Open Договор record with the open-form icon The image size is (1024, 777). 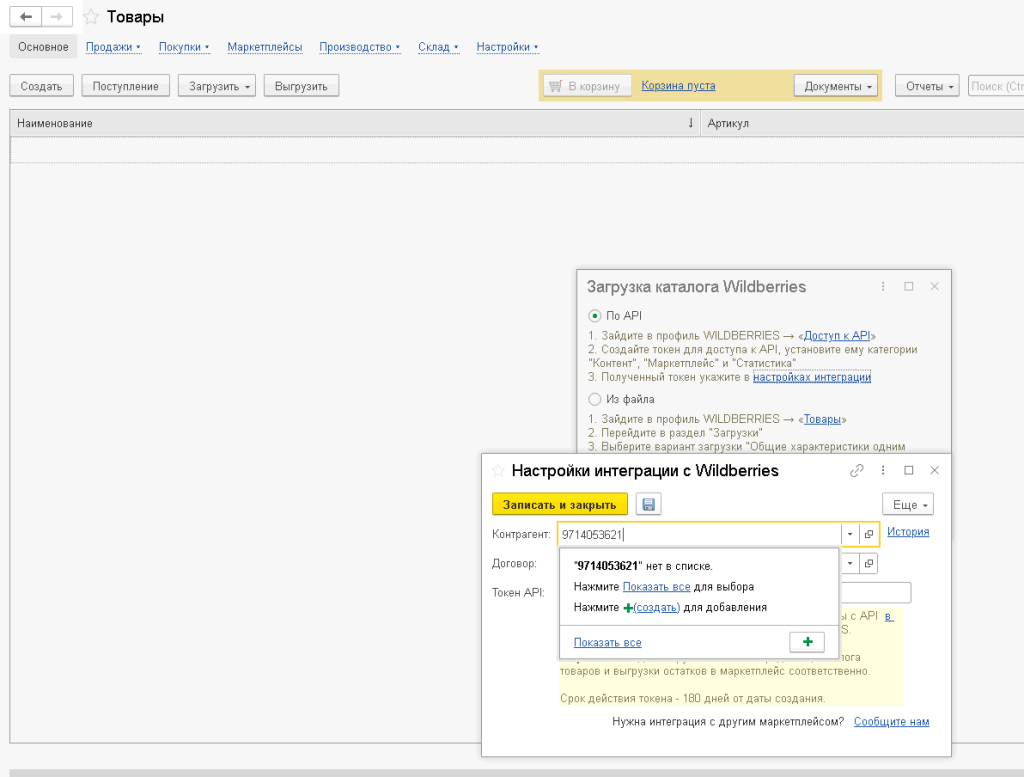click(x=869, y=563)
